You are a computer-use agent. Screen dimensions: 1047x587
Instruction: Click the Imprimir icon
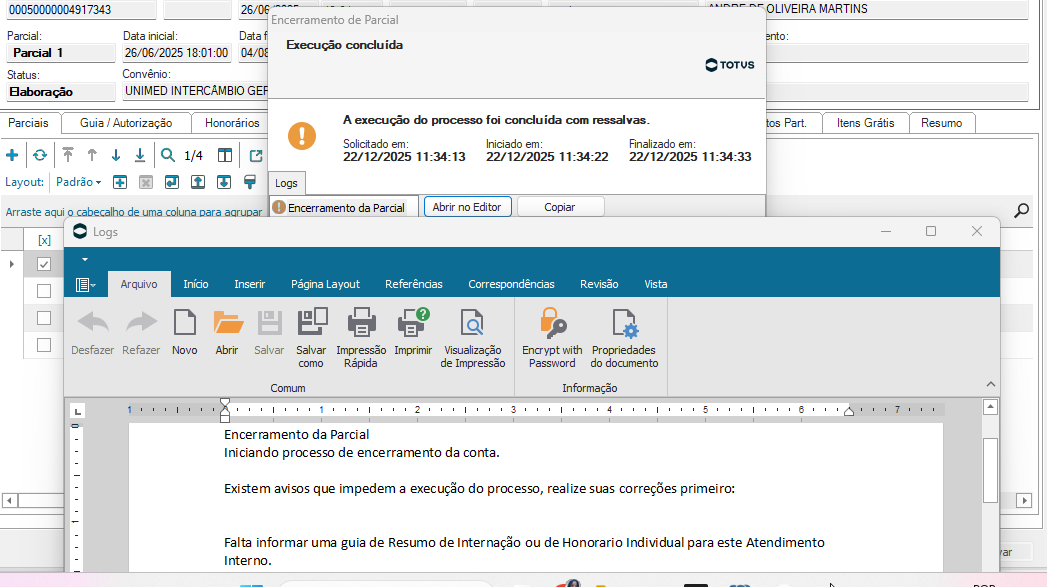(413, 332)
